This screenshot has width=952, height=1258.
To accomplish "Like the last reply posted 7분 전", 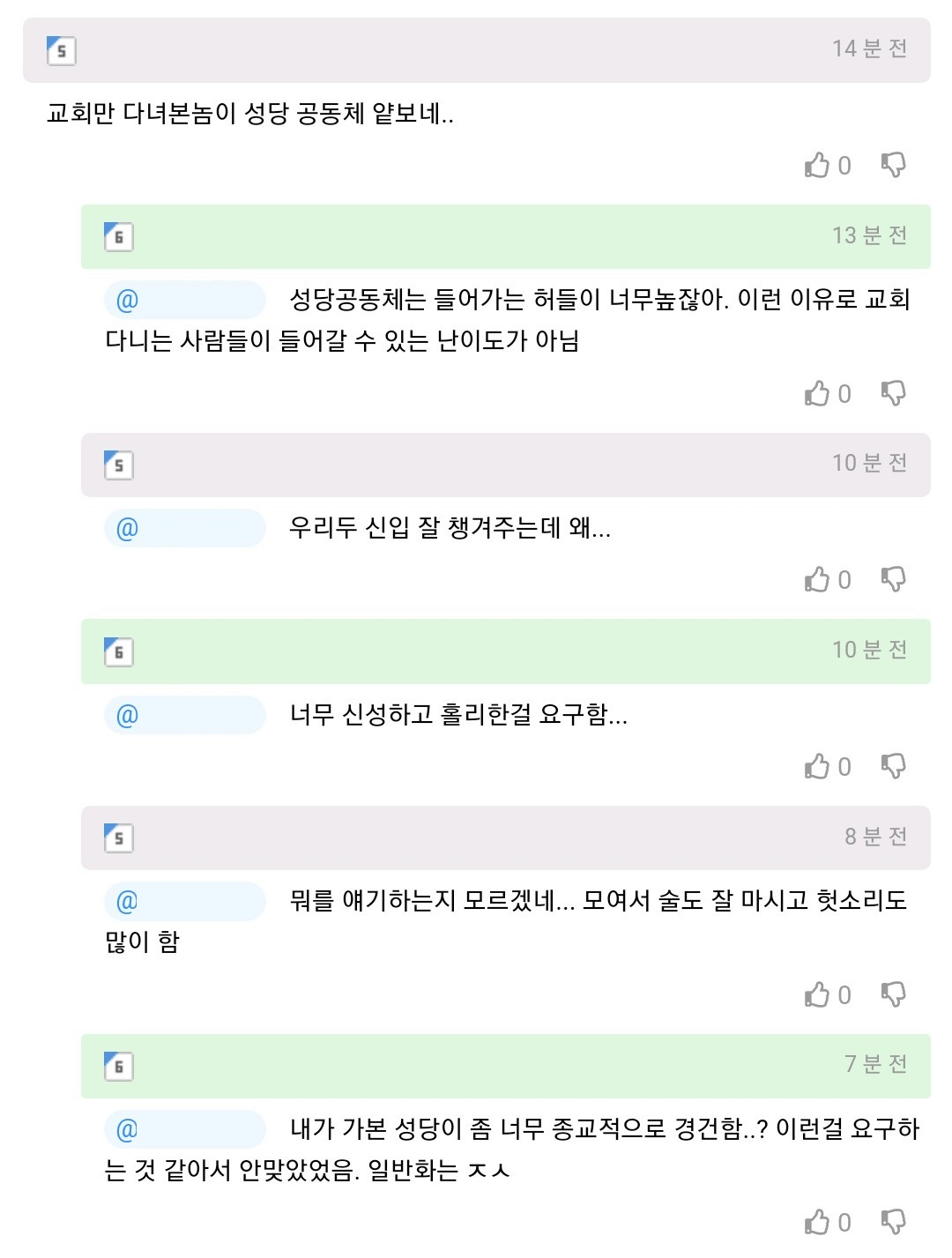I will tap(817, 1223).
